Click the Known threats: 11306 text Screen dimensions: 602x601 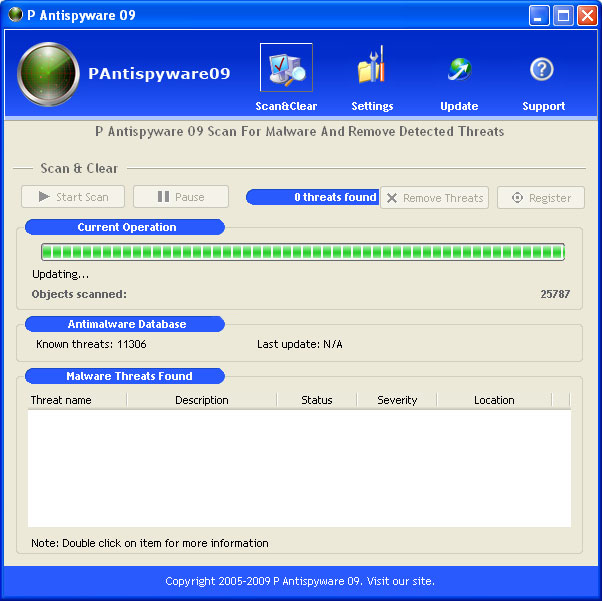(x=91, y=344)
